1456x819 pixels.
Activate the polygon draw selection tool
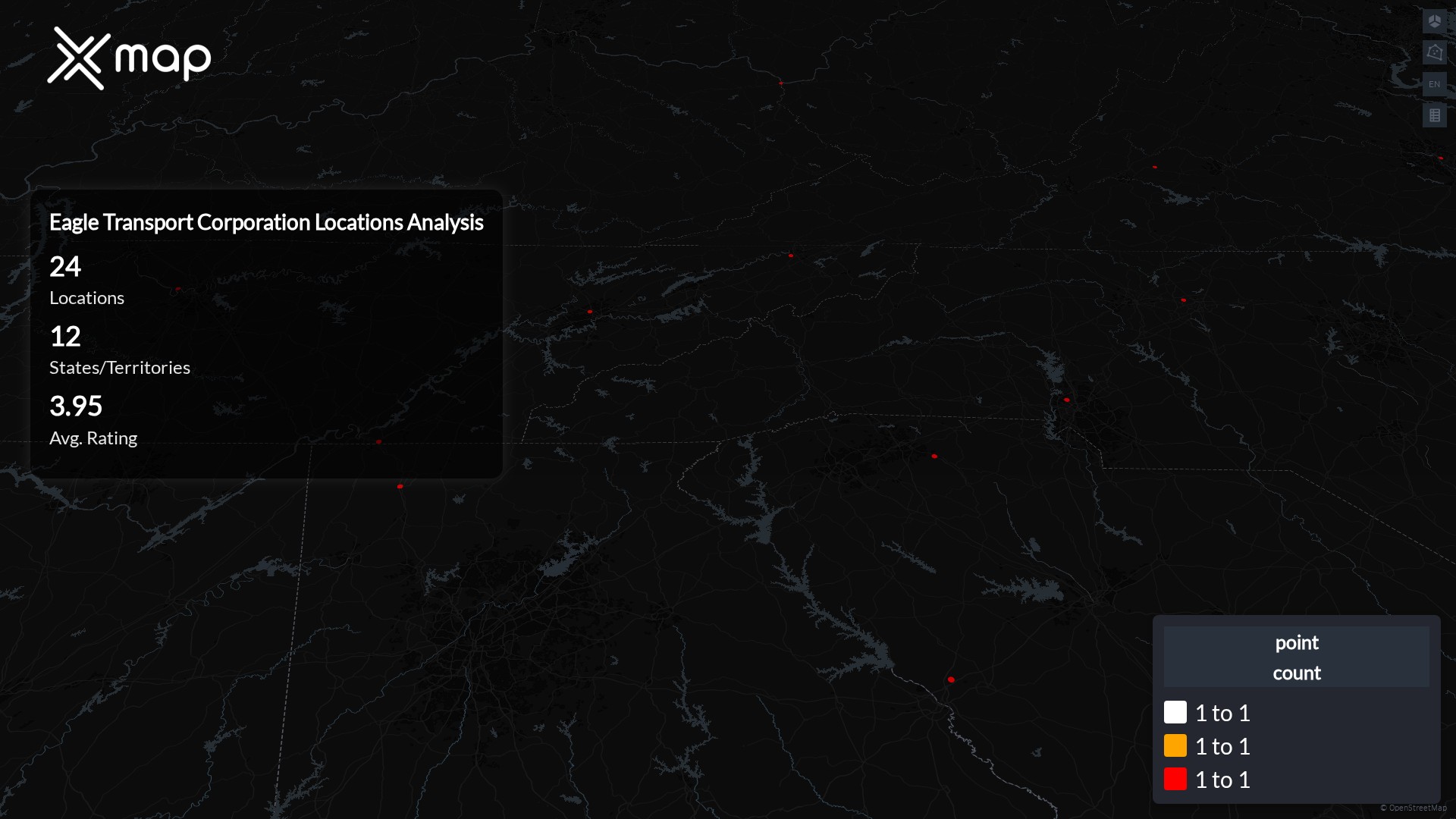[1434, 52]
